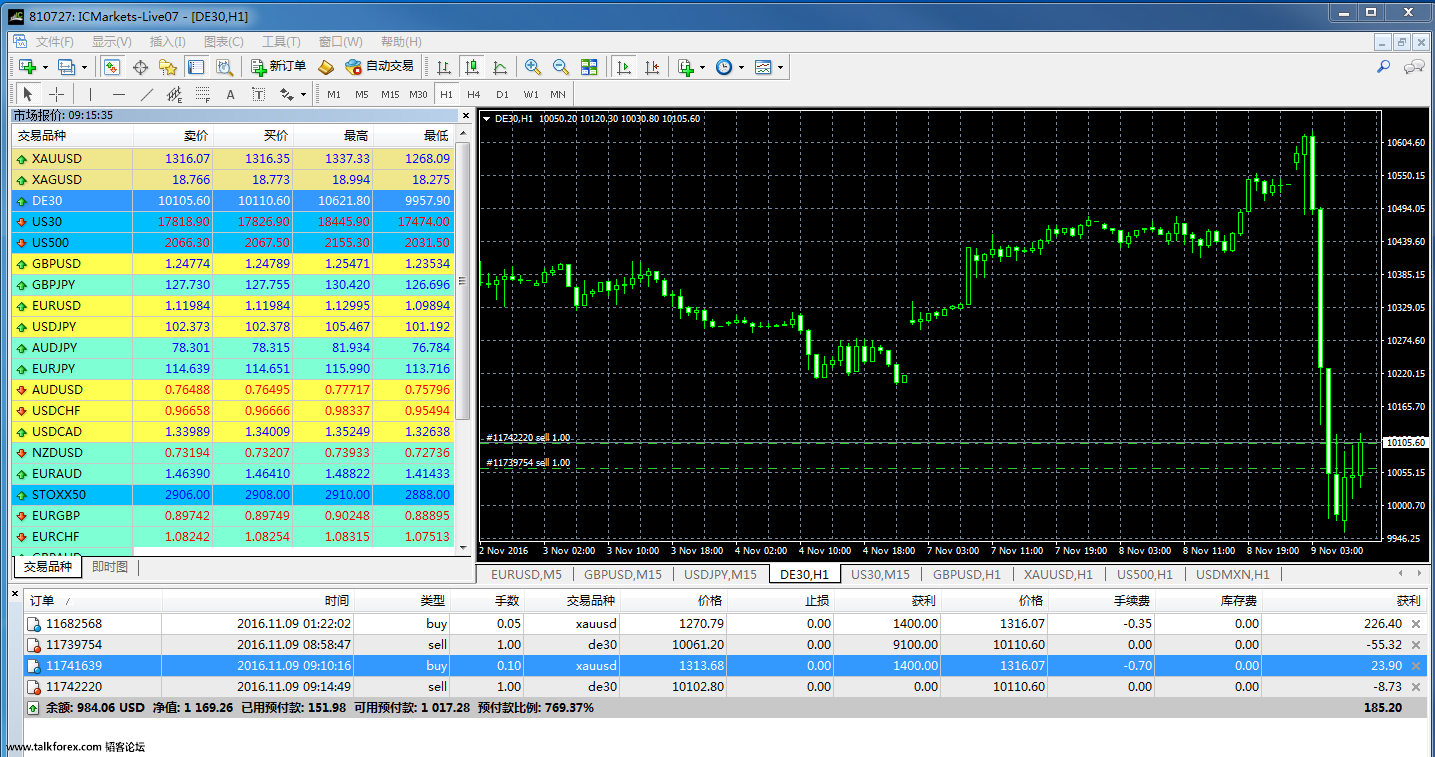The height and width of the screenshot is (757, 1435).
Task: Close the Market Watch panel
Action: click(x=464, y=115)
